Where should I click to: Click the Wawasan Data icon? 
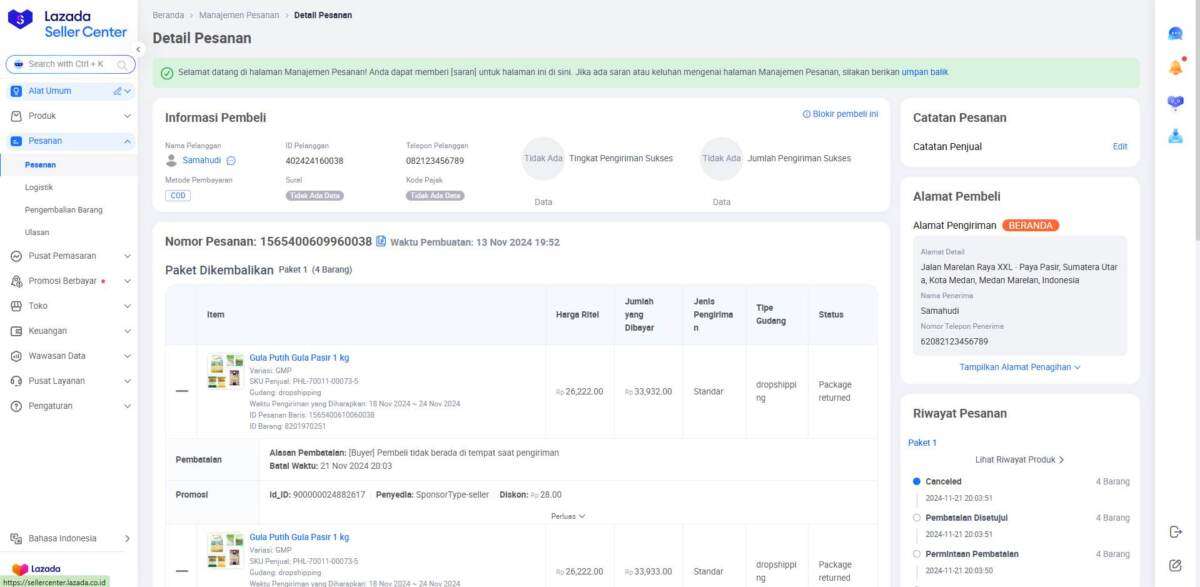[16, 356]
